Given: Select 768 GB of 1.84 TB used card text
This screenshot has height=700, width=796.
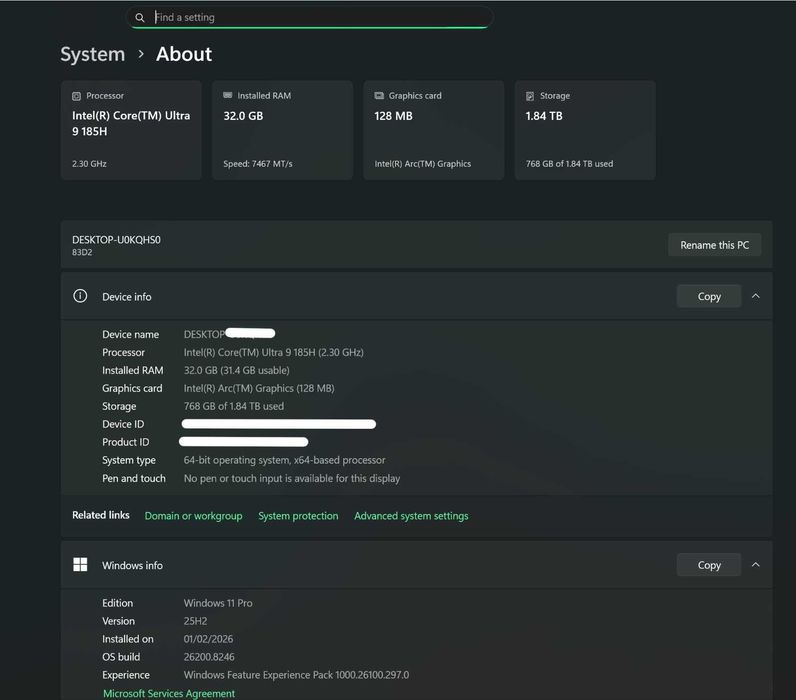Looking at the screenshot, I should pos(569,164).
